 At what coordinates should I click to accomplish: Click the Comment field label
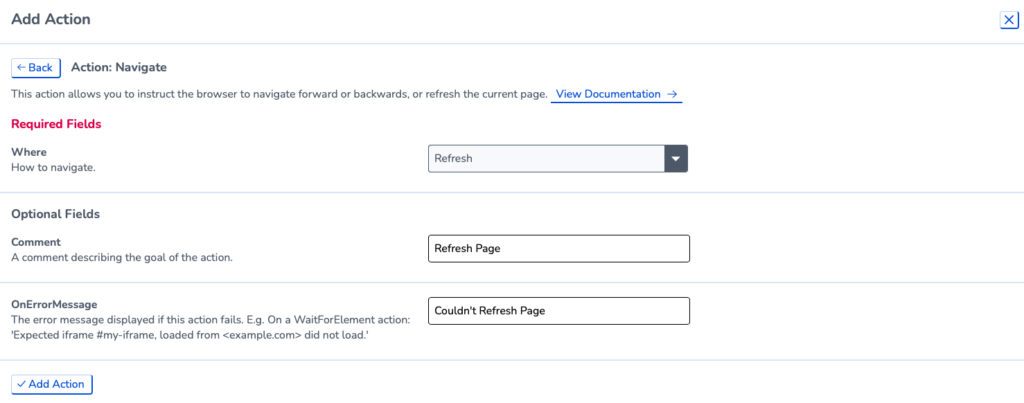[x=36, y=242]
